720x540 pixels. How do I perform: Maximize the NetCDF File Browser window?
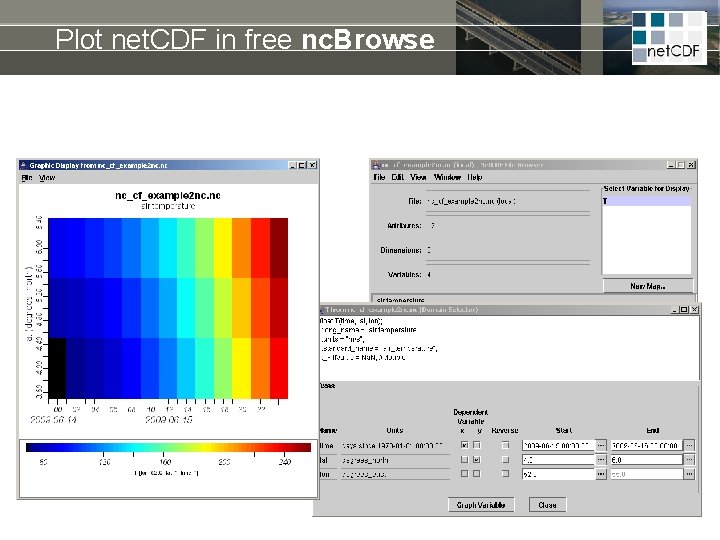(x=681, y=164)
